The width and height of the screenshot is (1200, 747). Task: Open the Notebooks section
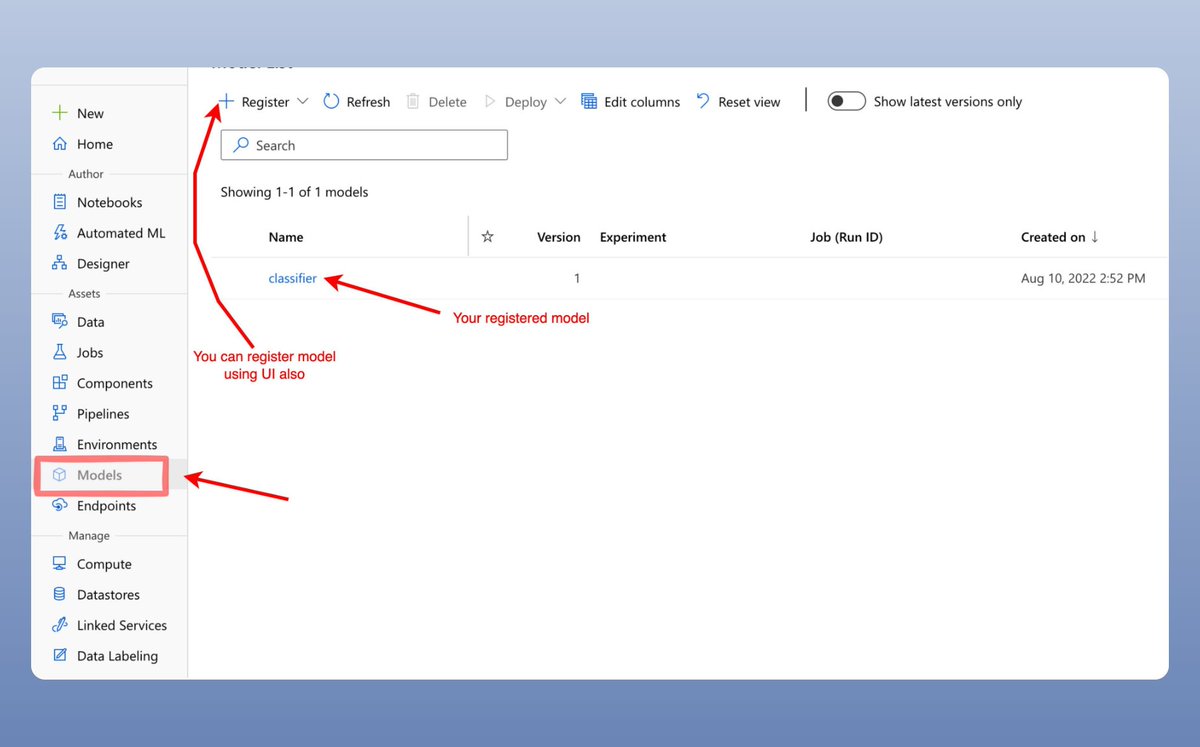pos(105,202)
